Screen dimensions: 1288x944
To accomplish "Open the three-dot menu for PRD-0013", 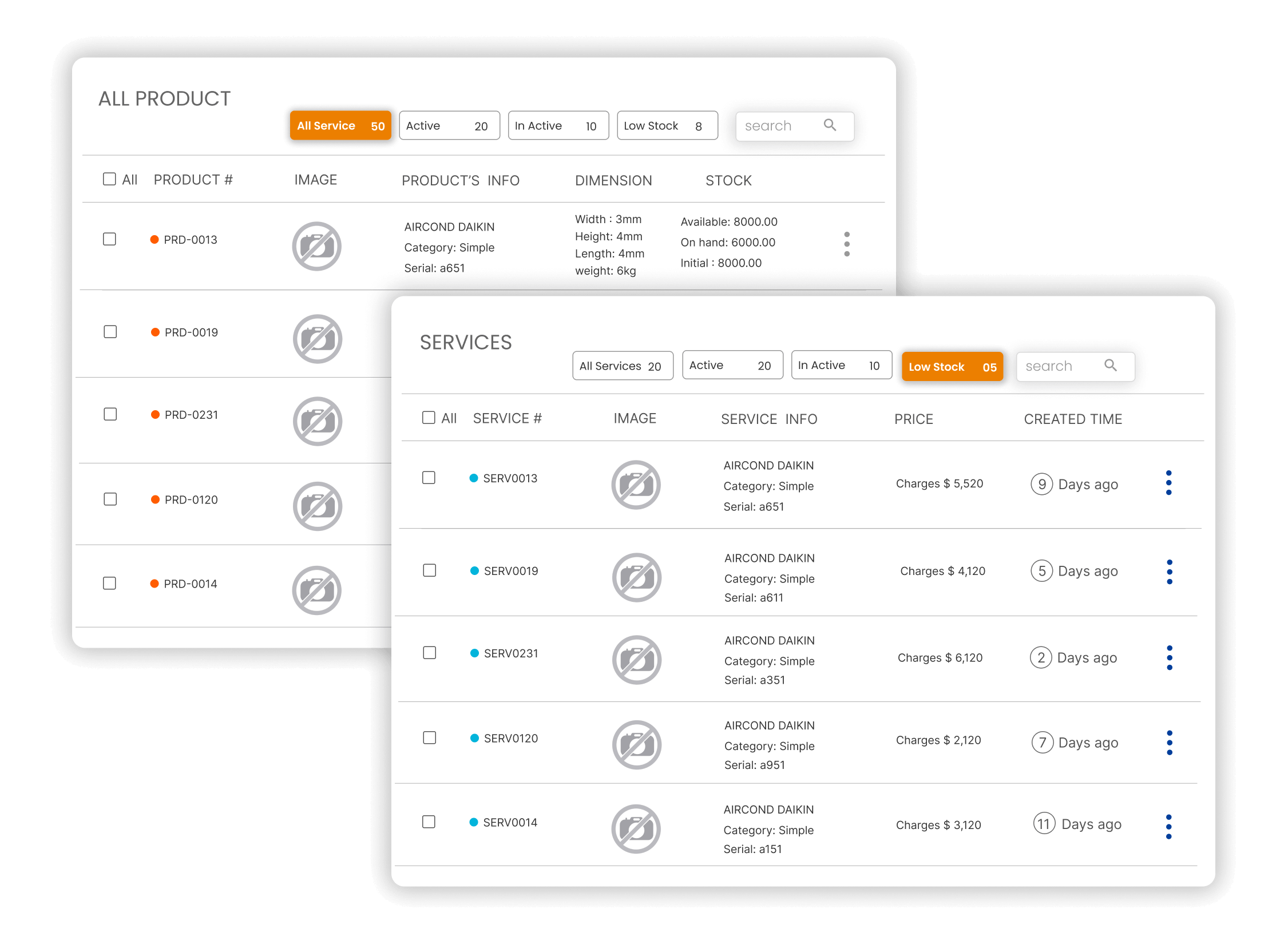I will pyautogui.click(x=847, y=244).
